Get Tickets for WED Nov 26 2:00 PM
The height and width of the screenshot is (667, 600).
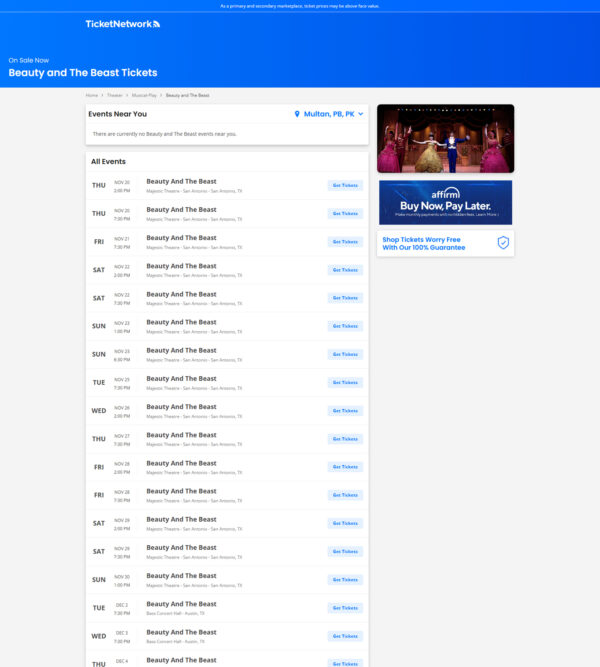pos(345,411)
